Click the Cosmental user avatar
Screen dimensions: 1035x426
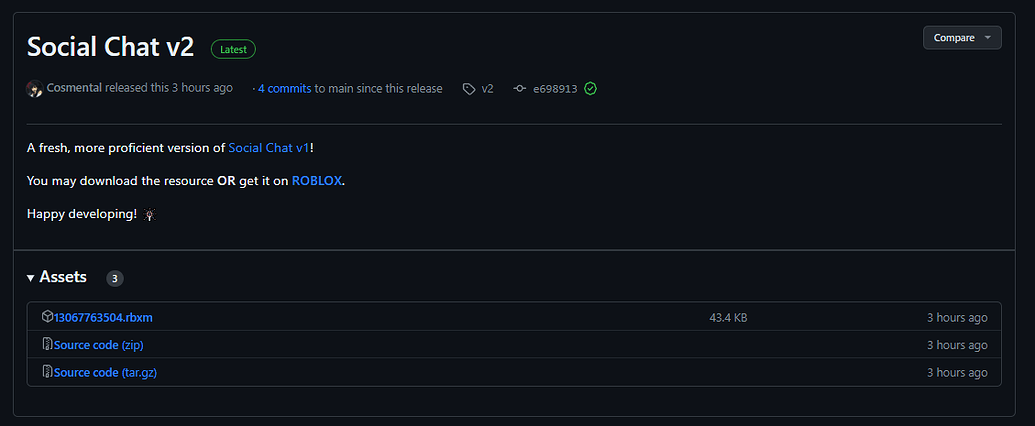pos(35,88)
